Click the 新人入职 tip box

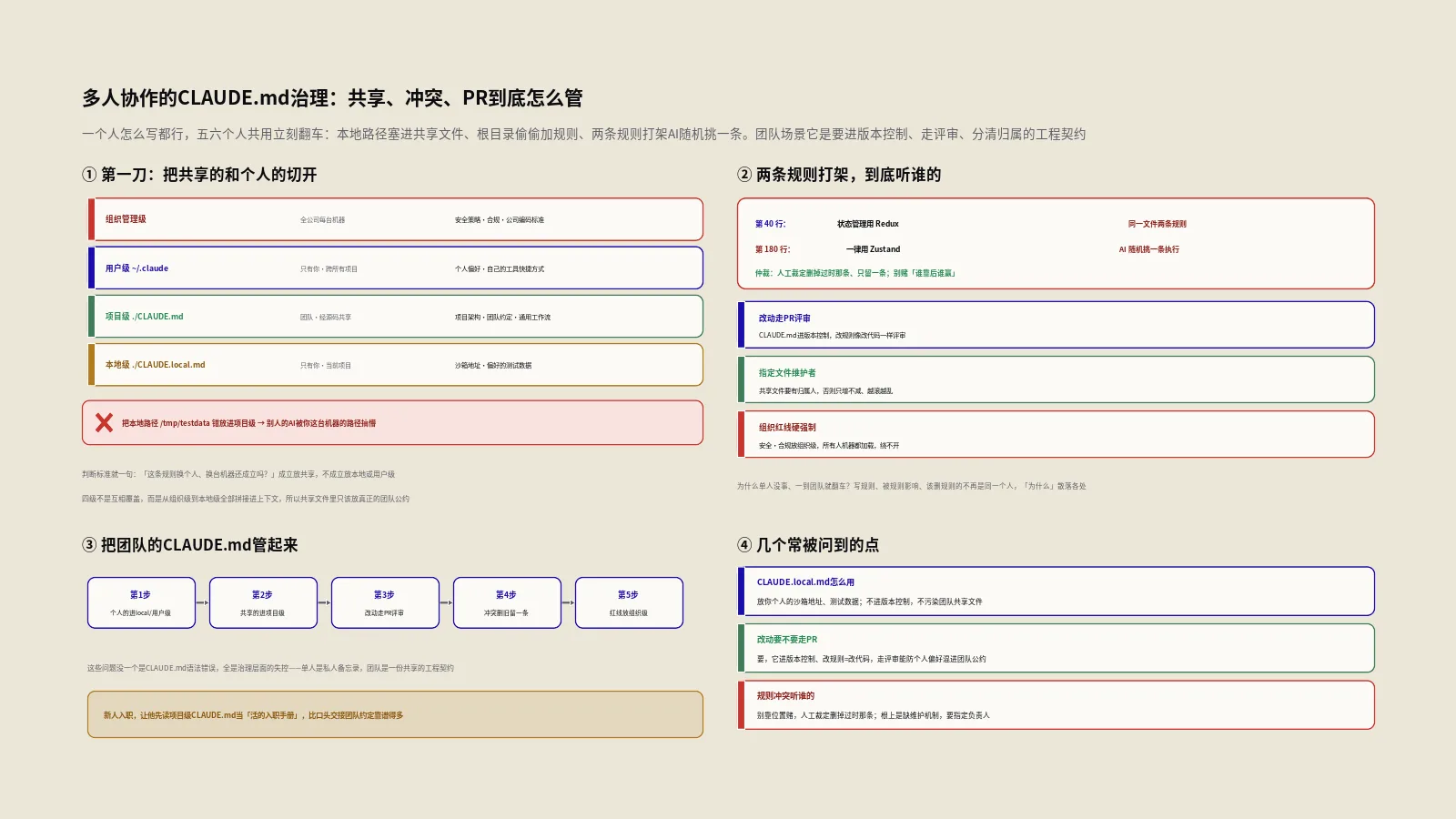point(395,714)
